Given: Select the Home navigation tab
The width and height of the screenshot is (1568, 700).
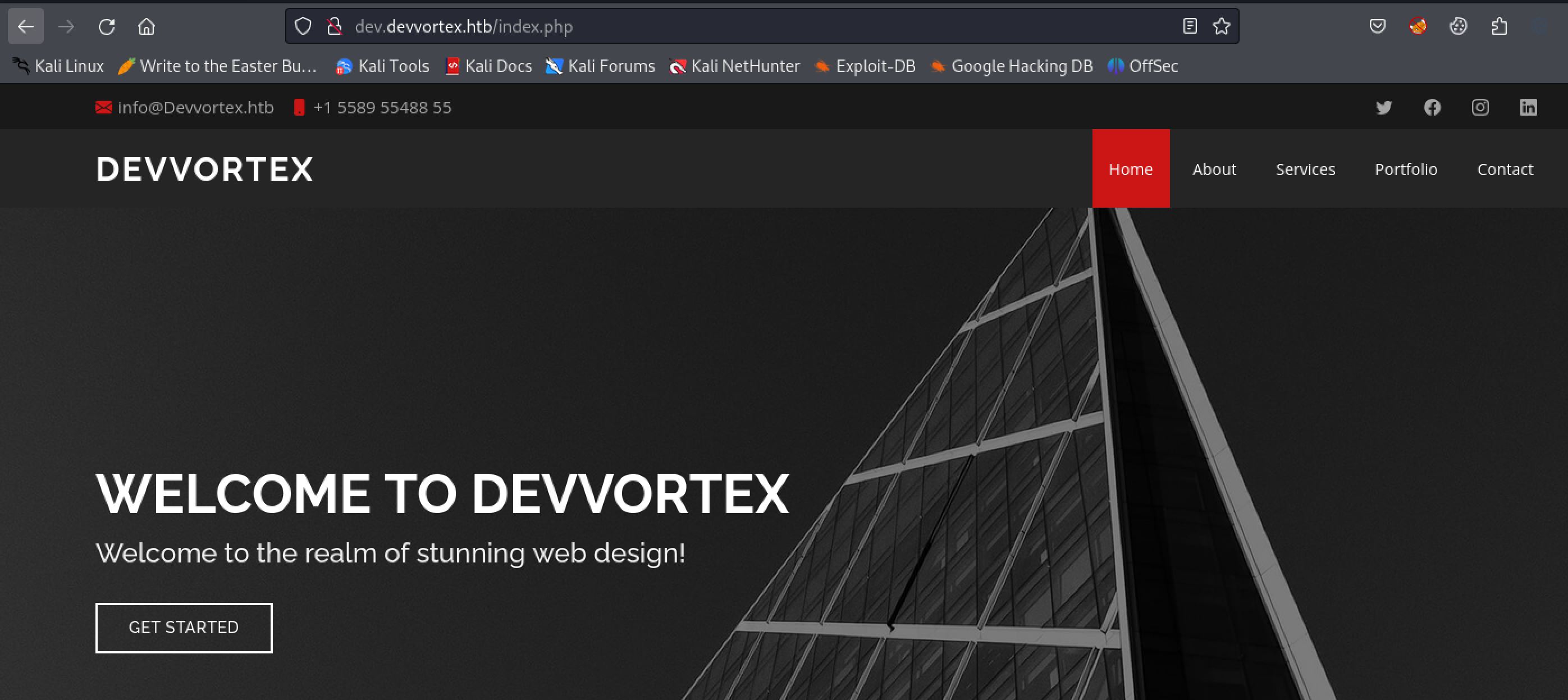Looking at the screenshot, I should pyautogui.click(x=1130, y=169).
